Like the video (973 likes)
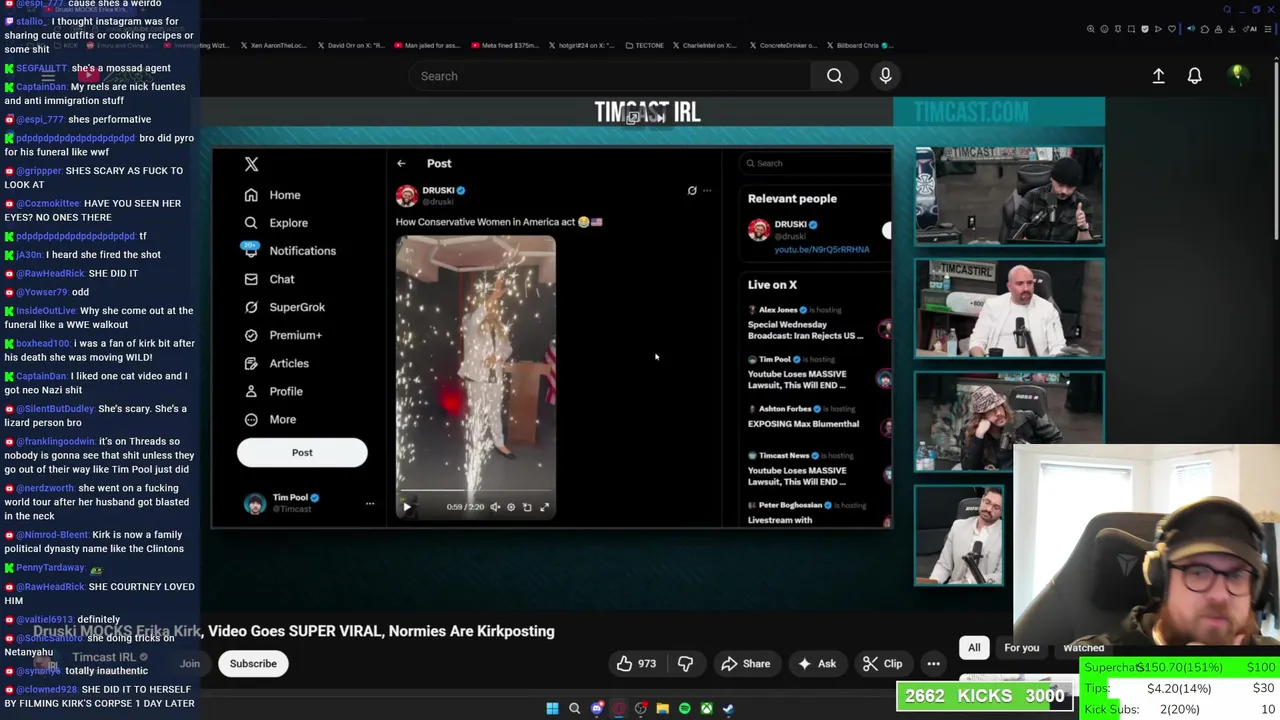The width and height of the screenshot is (1280, 720). click(x=636, y=664)
